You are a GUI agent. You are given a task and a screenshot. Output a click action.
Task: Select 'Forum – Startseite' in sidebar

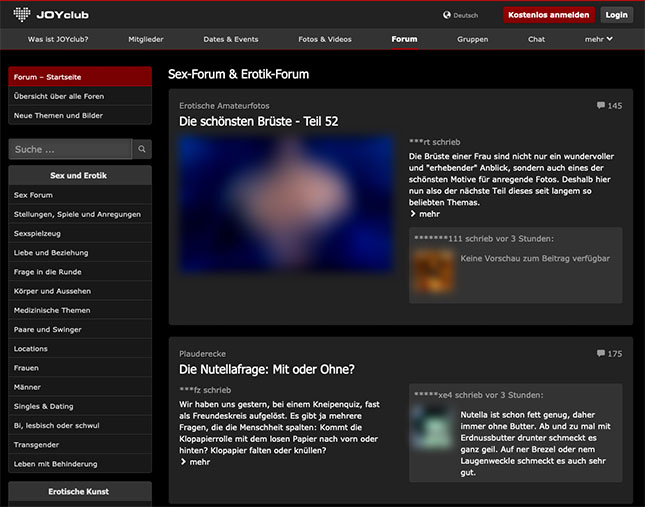tap(80, 77)
